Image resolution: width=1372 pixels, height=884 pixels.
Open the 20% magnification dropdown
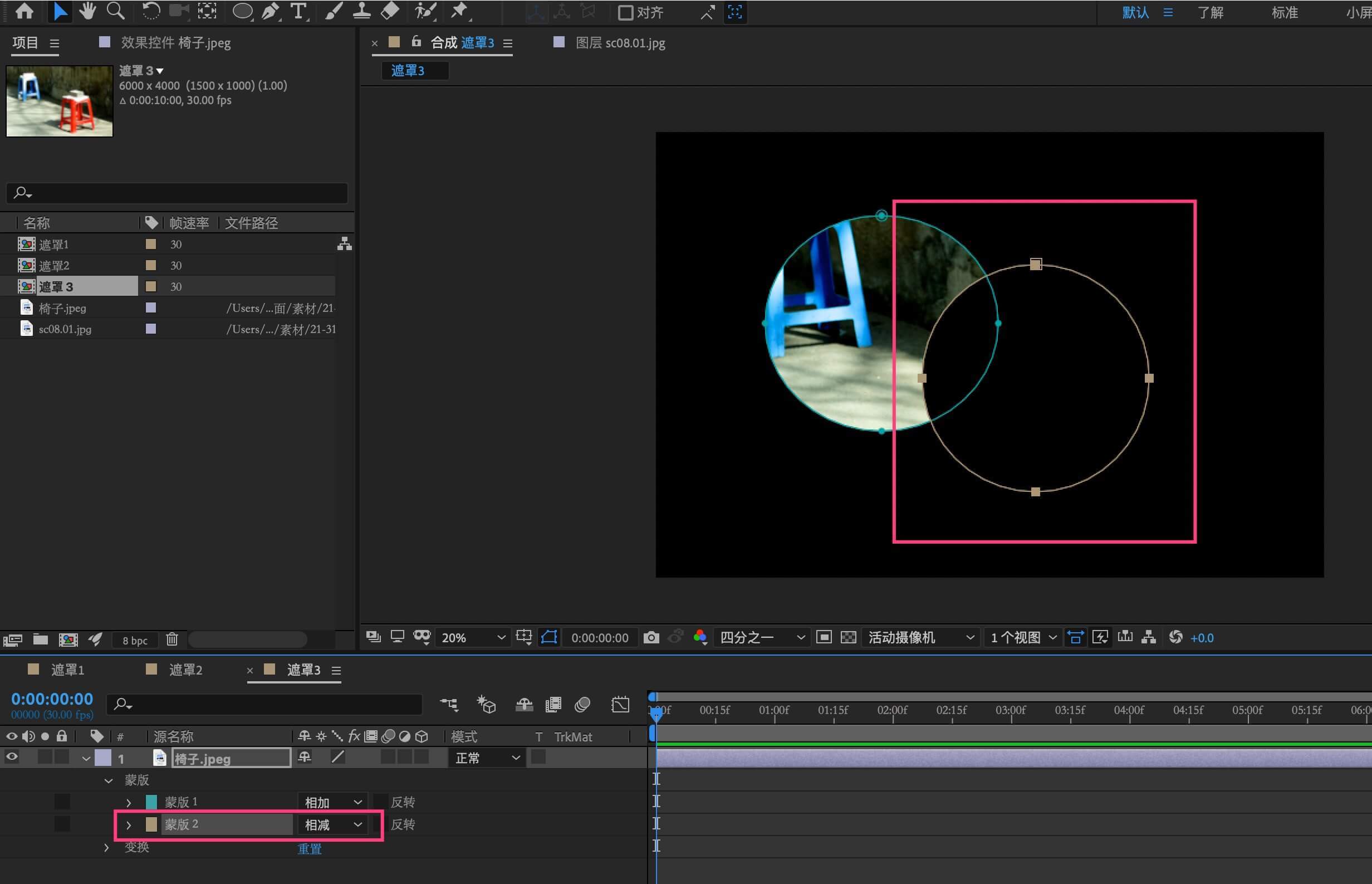(x=473, y=637)
